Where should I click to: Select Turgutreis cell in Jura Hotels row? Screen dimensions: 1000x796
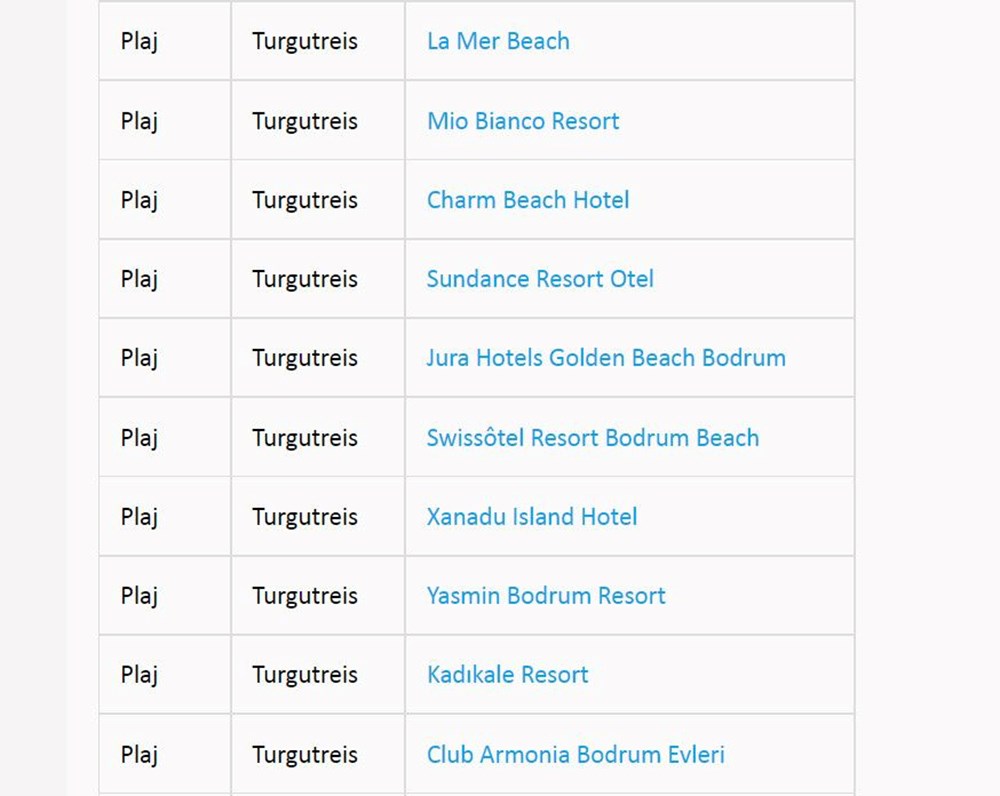click(305, 358)
